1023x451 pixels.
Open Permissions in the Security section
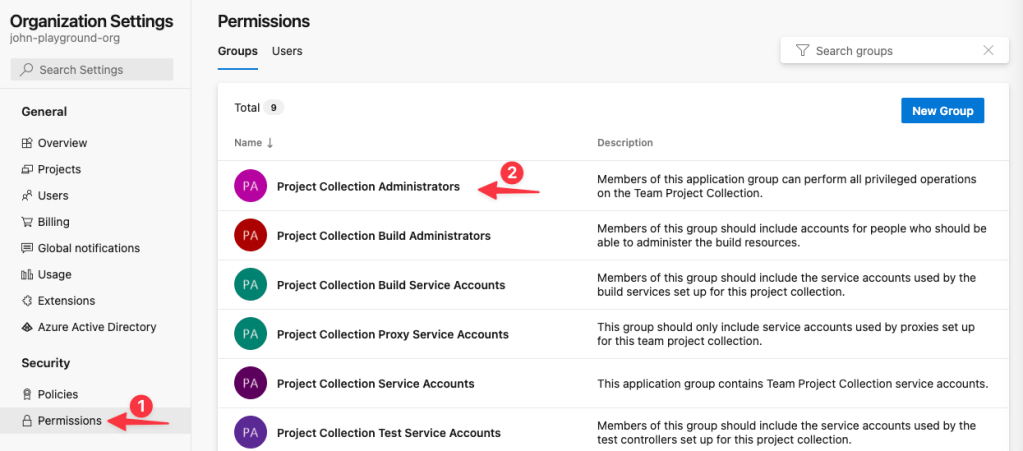pos(69,421)
